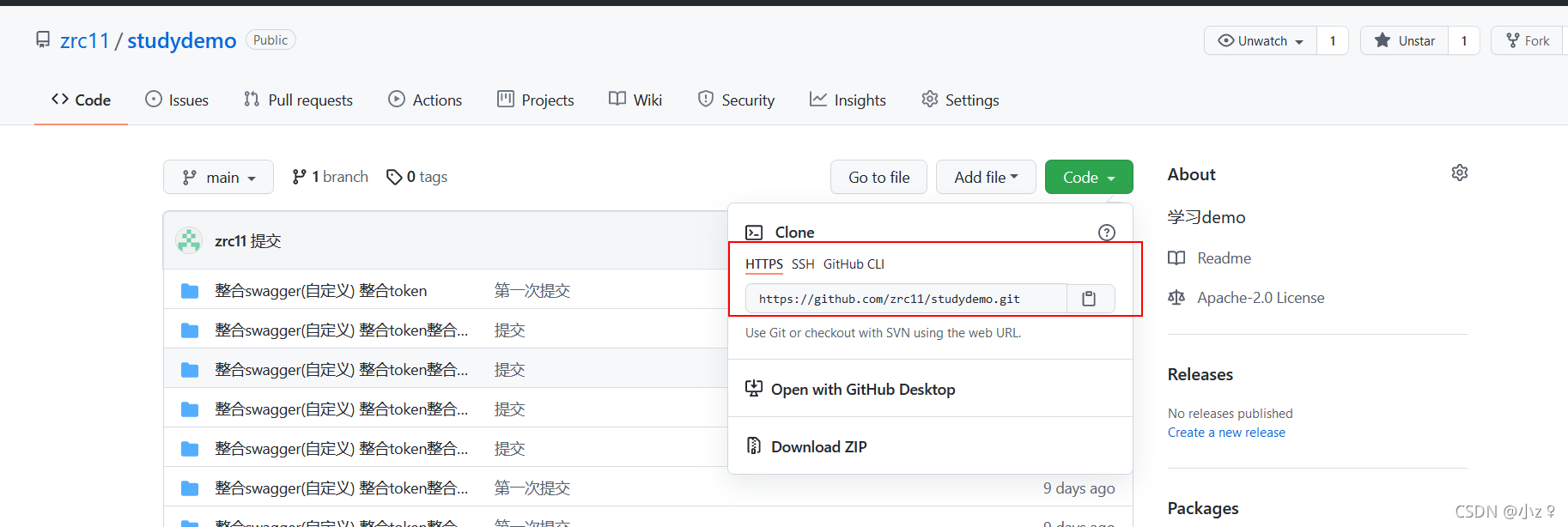The height and width of the screenshot is (527, 1568).
Task: Click the Use Git or checkout hint text
Action: (883, 333)
